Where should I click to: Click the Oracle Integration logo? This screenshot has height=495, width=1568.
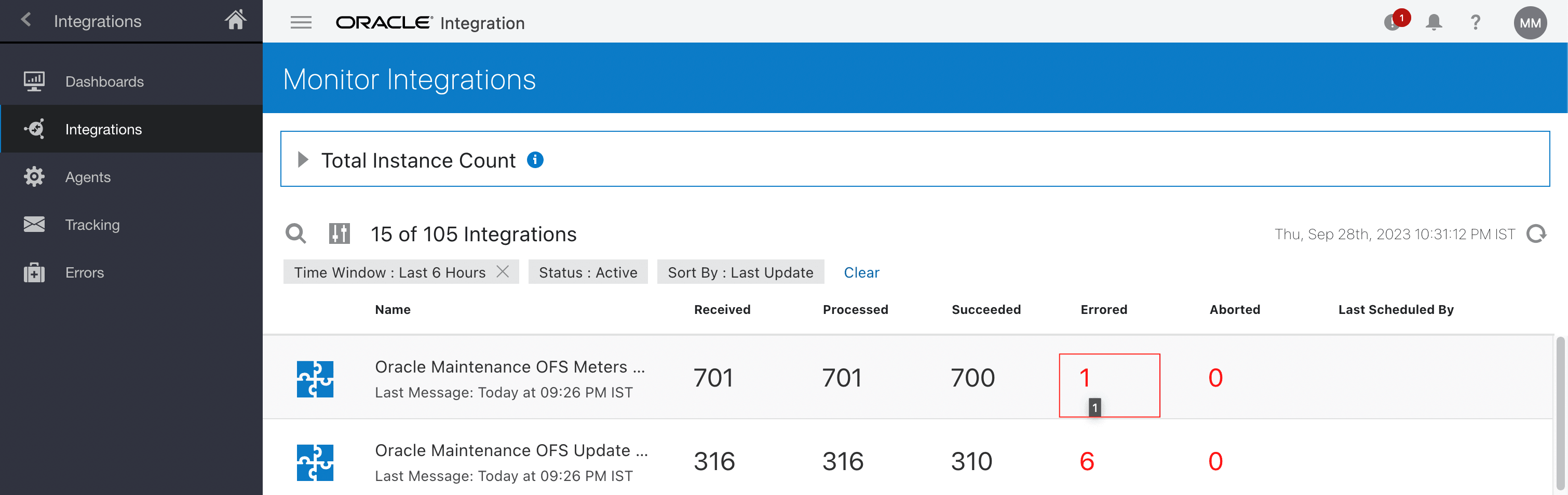coord(430,23)
